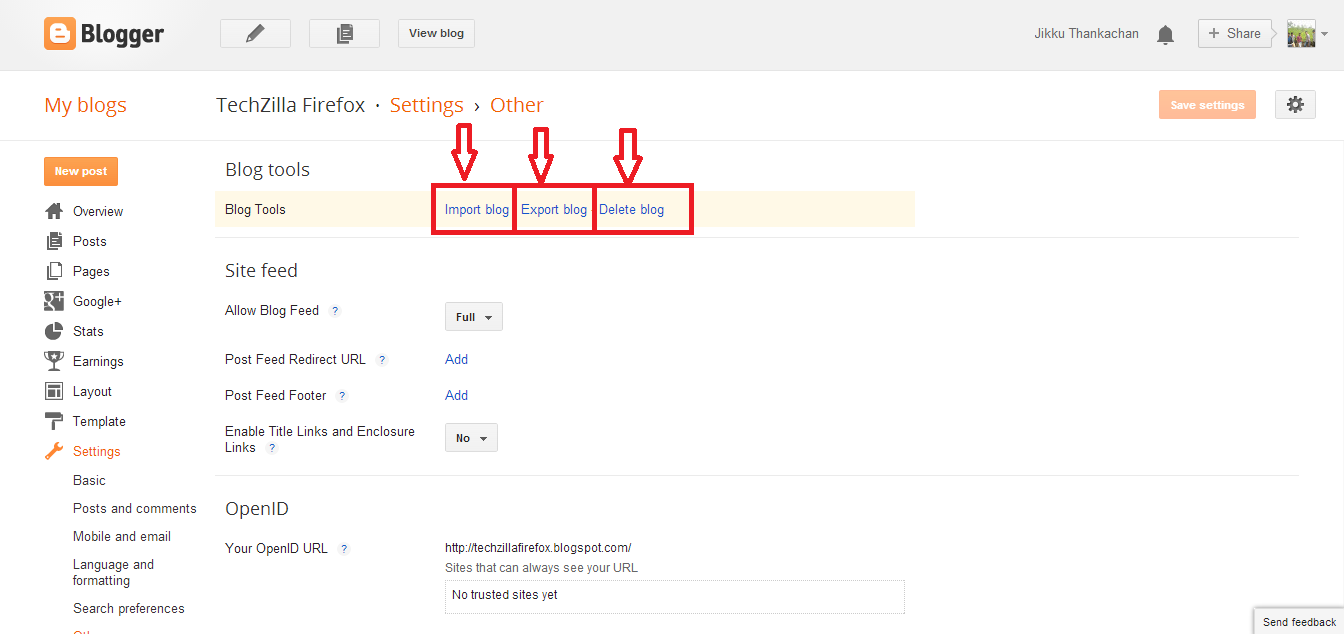Screen dimensions: 1344x634
Task: Open help for Post Feed Footer
Action: tap(342, 396)
